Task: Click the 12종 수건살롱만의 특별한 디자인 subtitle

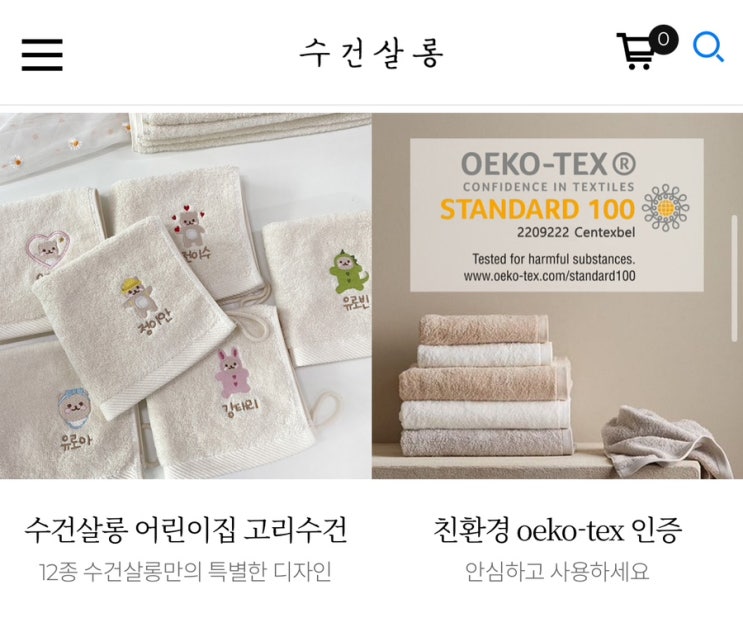Action: (x=185, y=572)
